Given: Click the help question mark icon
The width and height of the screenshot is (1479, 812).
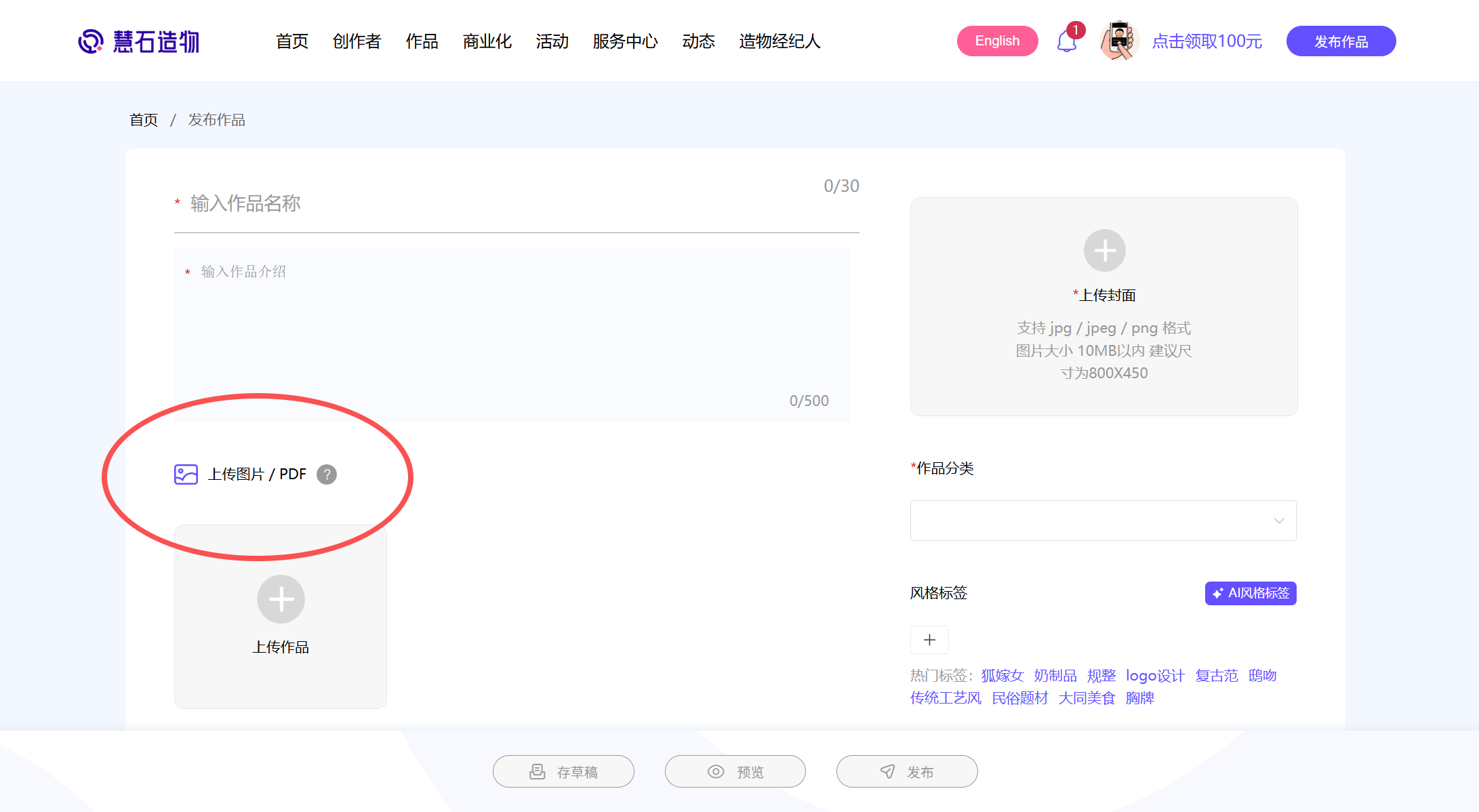Looking at the screenshot, I should point(327,474).
